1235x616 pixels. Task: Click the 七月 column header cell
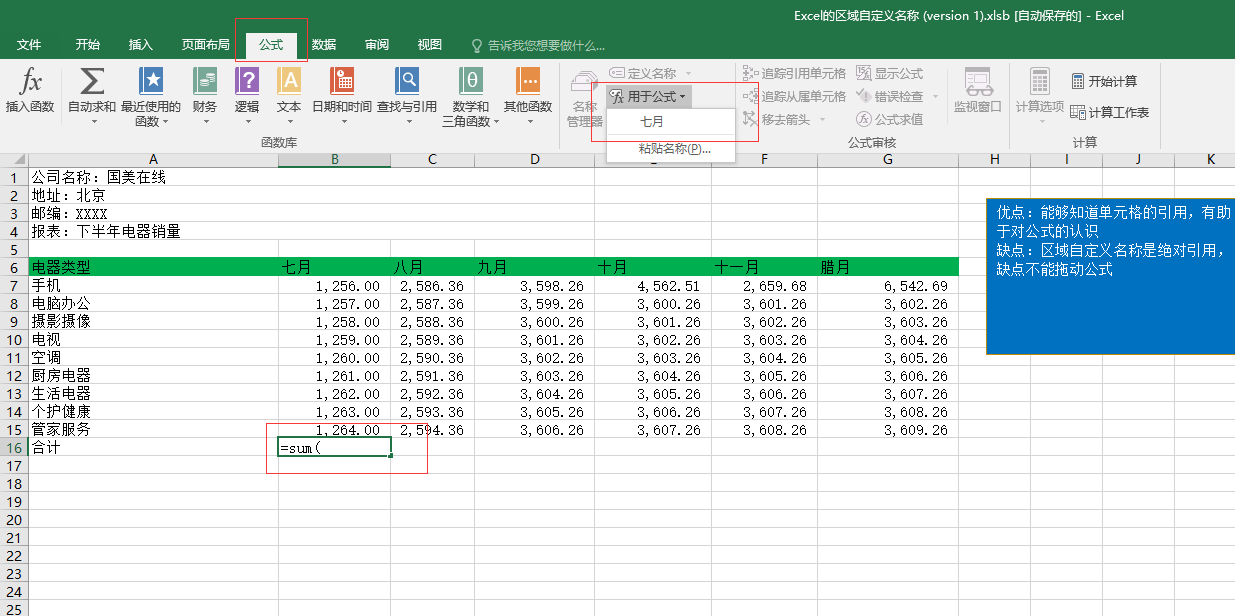(x=335, y=267)
